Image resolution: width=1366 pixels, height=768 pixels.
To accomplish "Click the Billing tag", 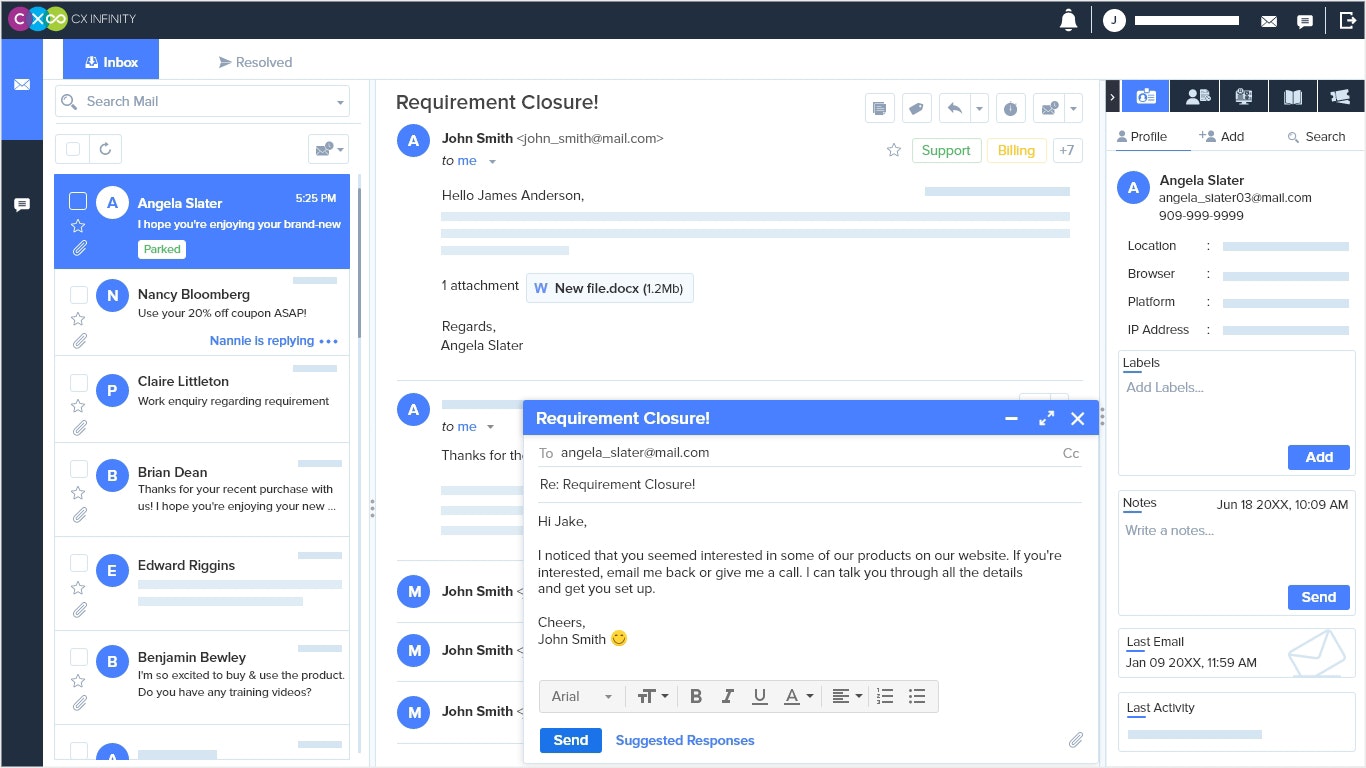I will click(x=1016, y=150).
